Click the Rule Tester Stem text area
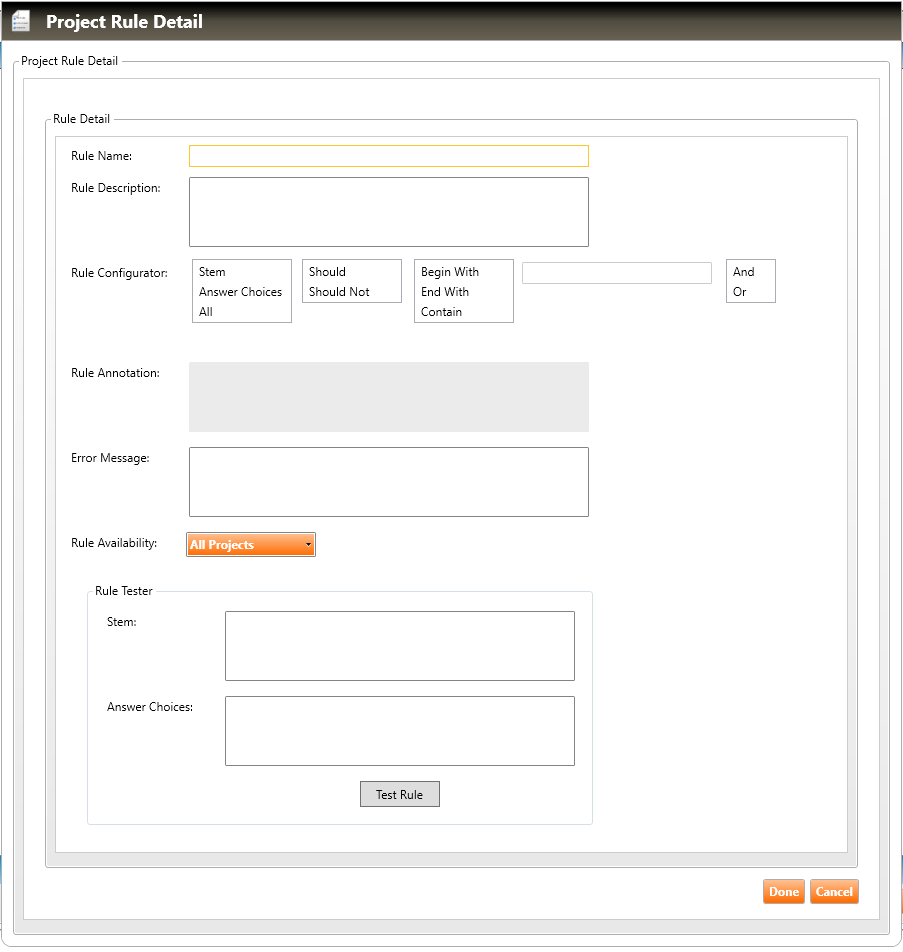The width and height of the screenshot is (903, 952). [399, 646]
